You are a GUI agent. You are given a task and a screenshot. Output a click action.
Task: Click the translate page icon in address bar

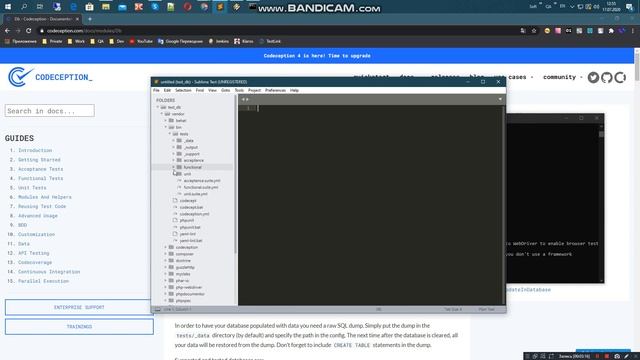pos(523,31)
